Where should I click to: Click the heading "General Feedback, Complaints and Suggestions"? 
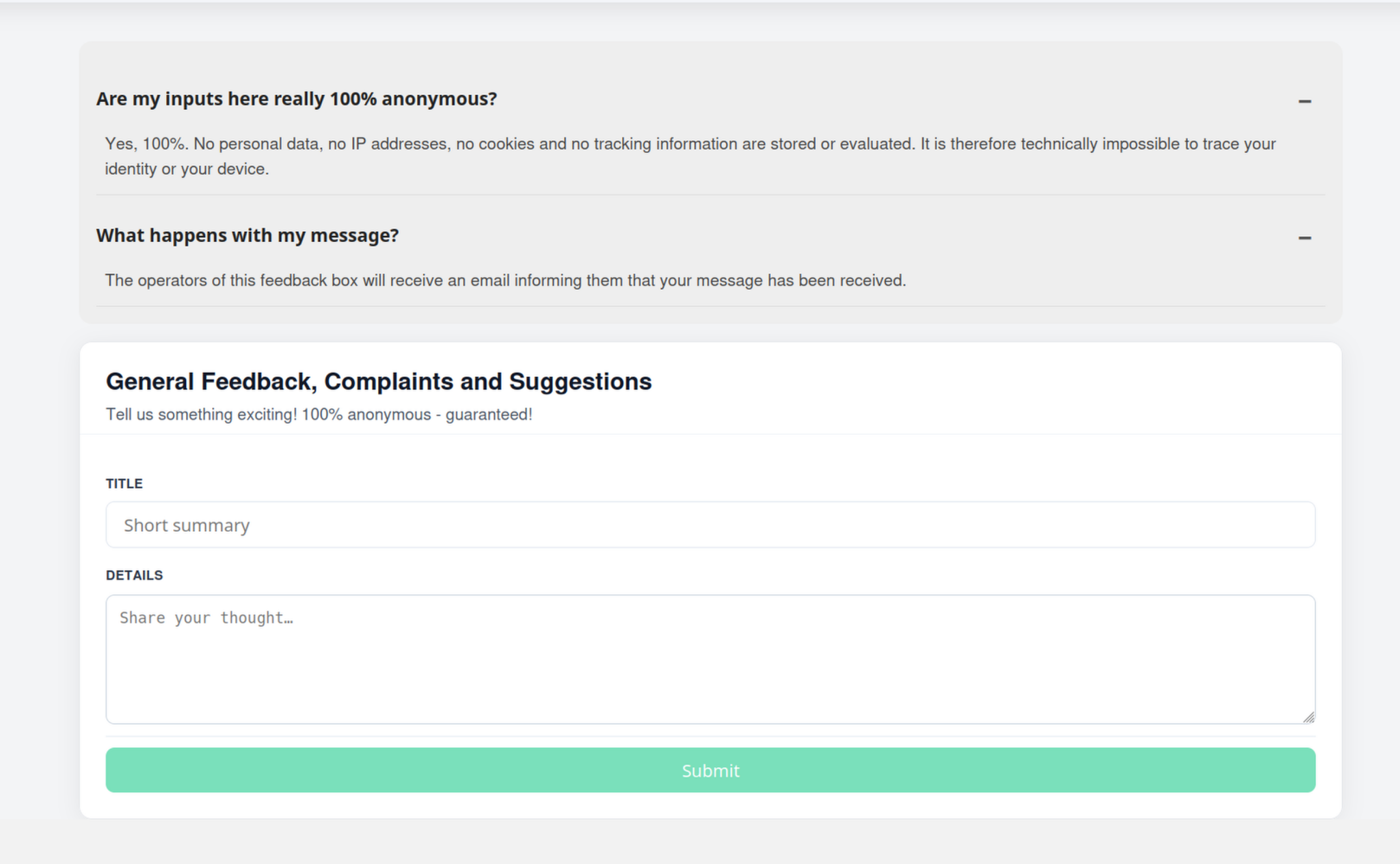tap(378, 381)
